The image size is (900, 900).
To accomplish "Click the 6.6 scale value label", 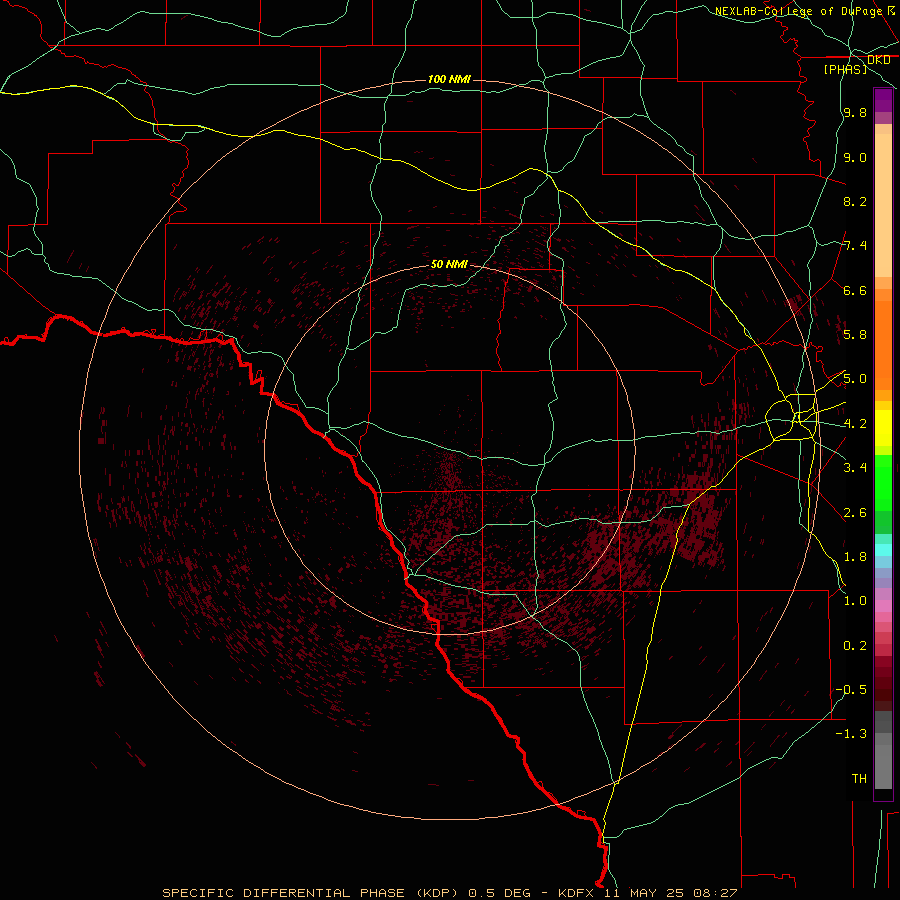I will (855, 290).
